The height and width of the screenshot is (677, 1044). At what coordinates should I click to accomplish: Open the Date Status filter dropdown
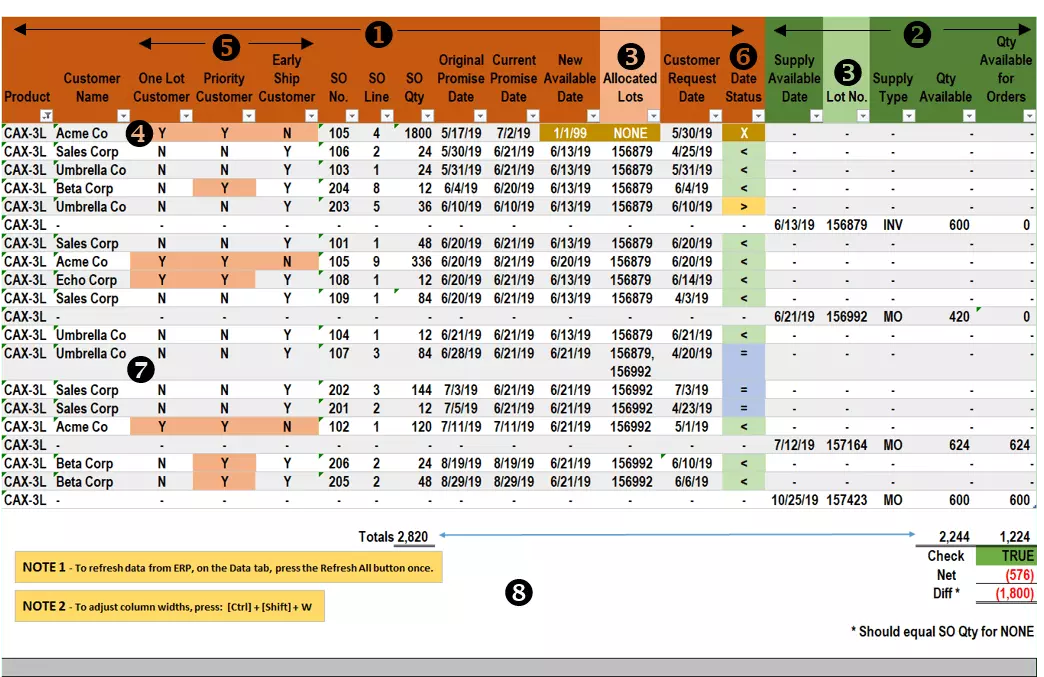[x=758, y=116]
